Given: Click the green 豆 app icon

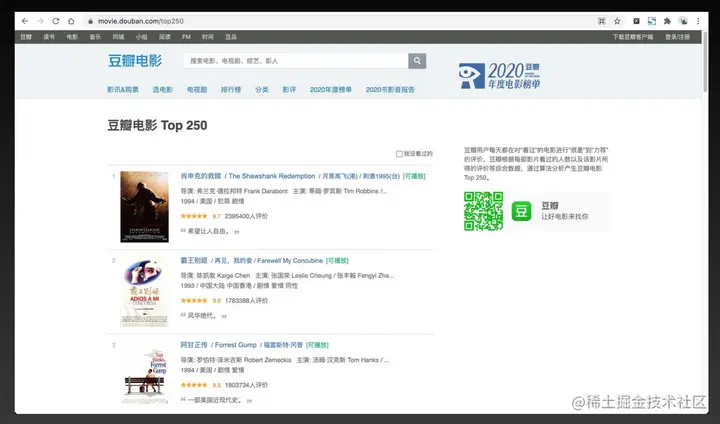Looking at the screenshot, I should click(x=521, y=211).
